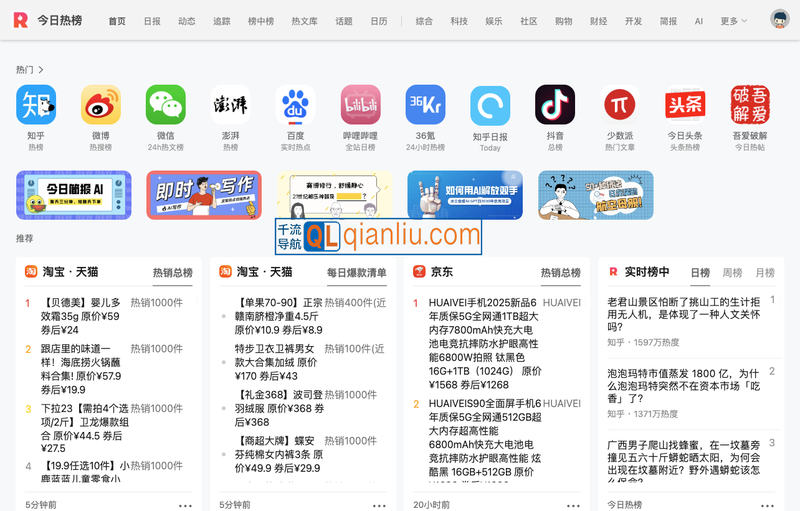The image size is (800, 511).
Task: Open the 少数派 热门文章 icon
Action: (620, 105)
